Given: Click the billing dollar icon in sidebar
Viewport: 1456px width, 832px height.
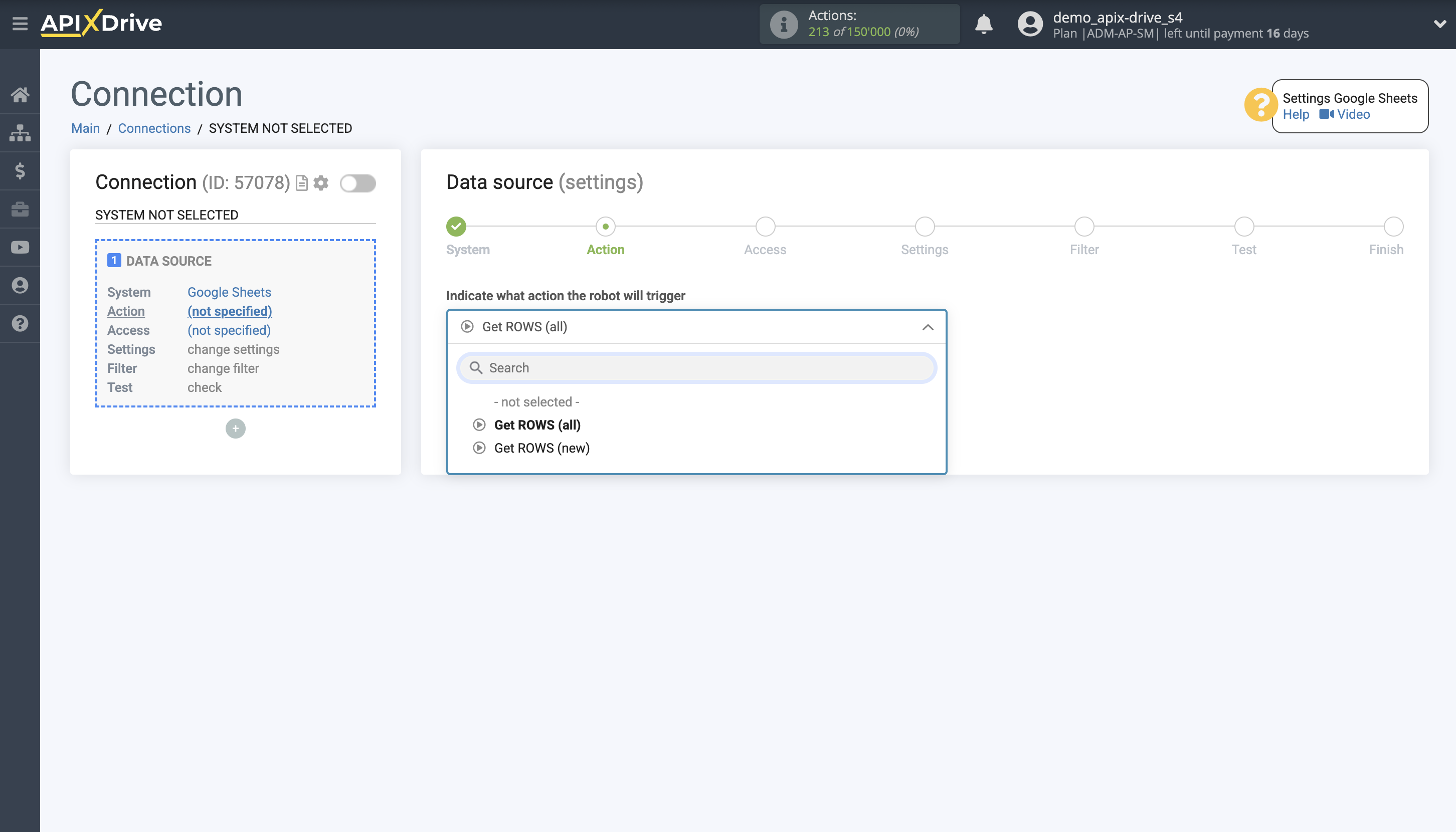Looking at the screenshot, I should click(21, 171).
